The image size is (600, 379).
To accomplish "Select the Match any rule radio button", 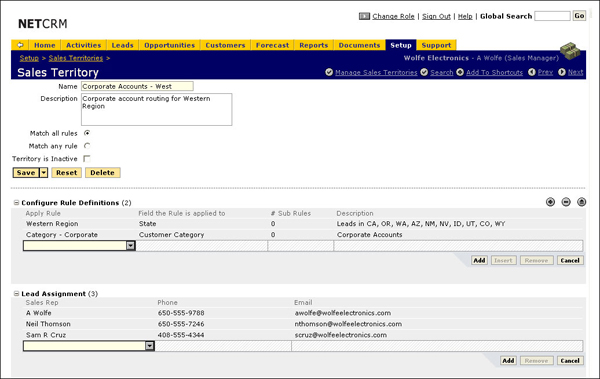I will [87, 146].
